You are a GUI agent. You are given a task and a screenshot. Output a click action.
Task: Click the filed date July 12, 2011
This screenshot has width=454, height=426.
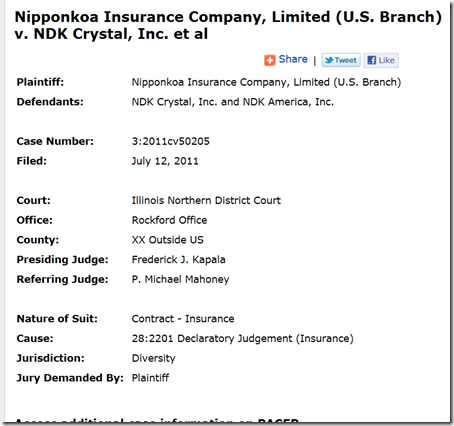pyautogui.click(x=165, y=161)
